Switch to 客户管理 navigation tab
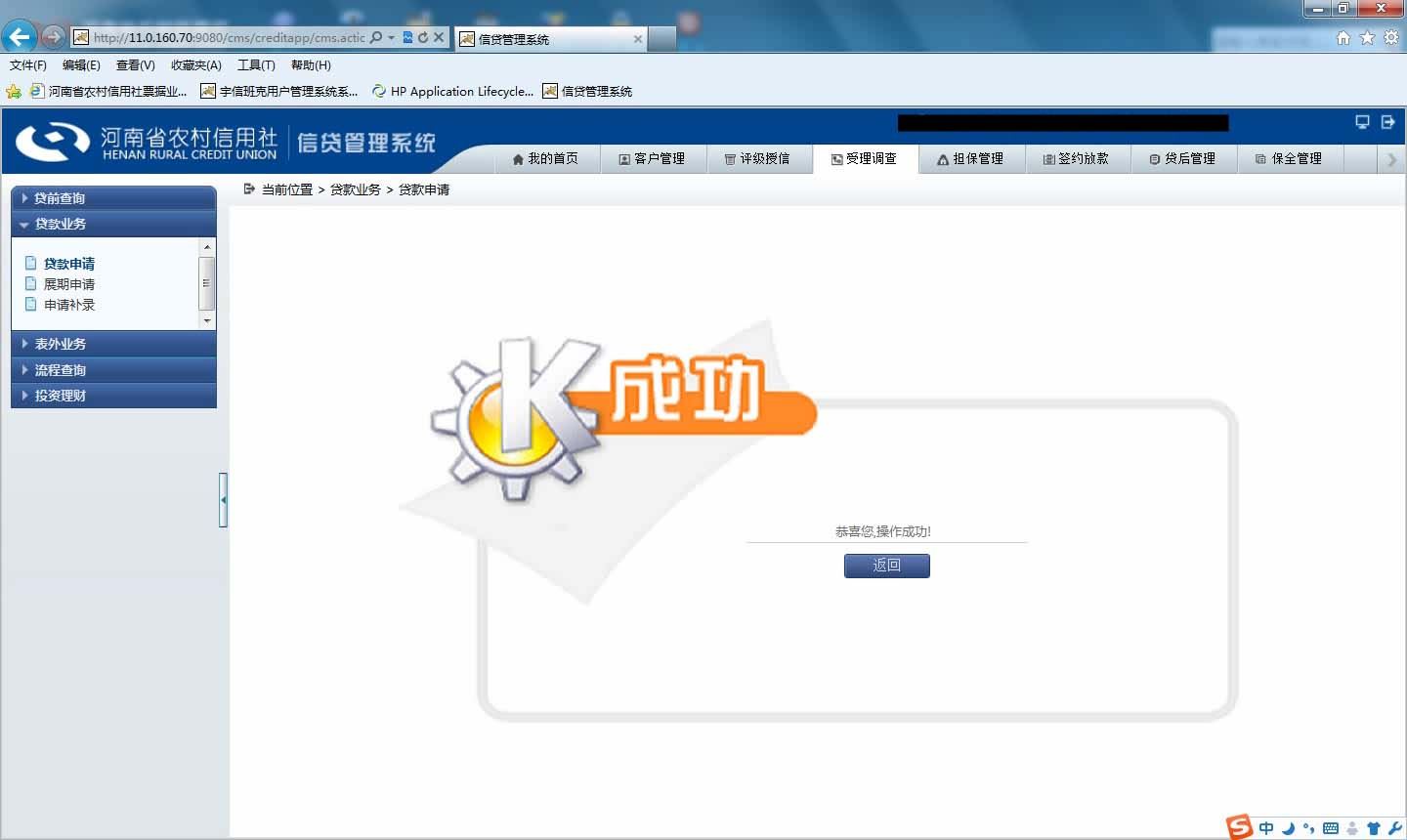 (x=652, y=158)
